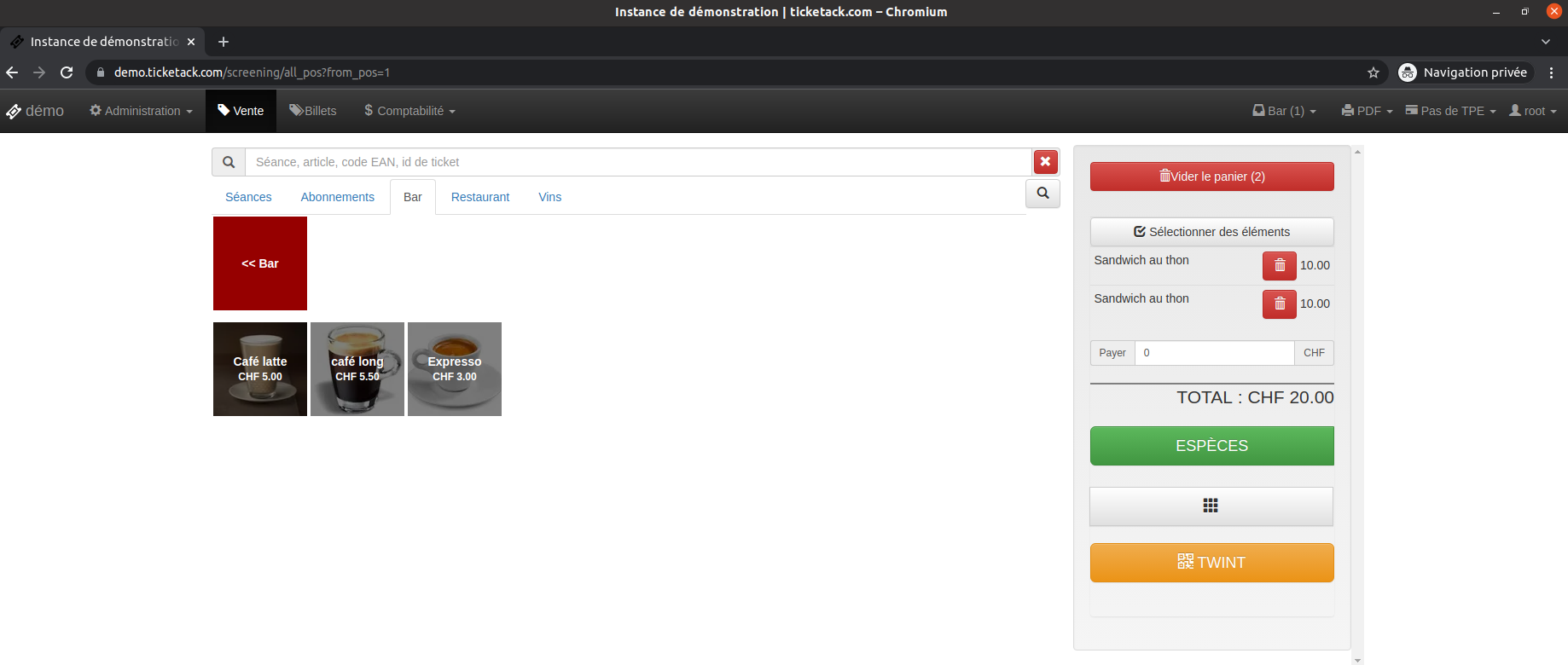Choose TWINT payment method
Image resolution: width=1568 pixels, height=665 pixels.
(x=1211, y=563)
